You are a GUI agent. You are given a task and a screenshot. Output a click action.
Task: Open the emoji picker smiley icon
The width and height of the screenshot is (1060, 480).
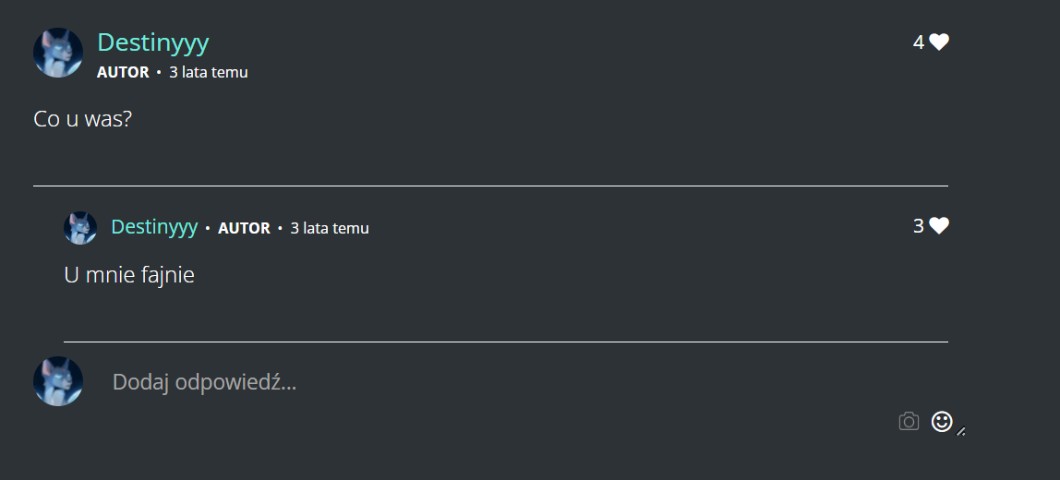[941, 421]
